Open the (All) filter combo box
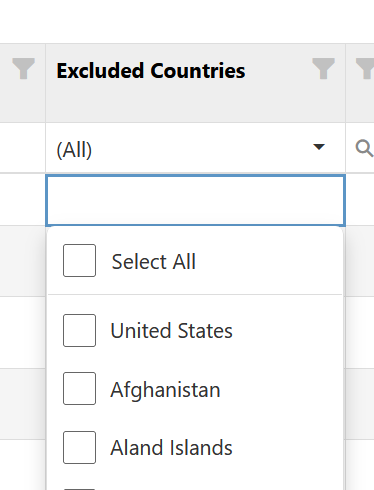This screenshot has width=374, height=490. pos(195,148)
